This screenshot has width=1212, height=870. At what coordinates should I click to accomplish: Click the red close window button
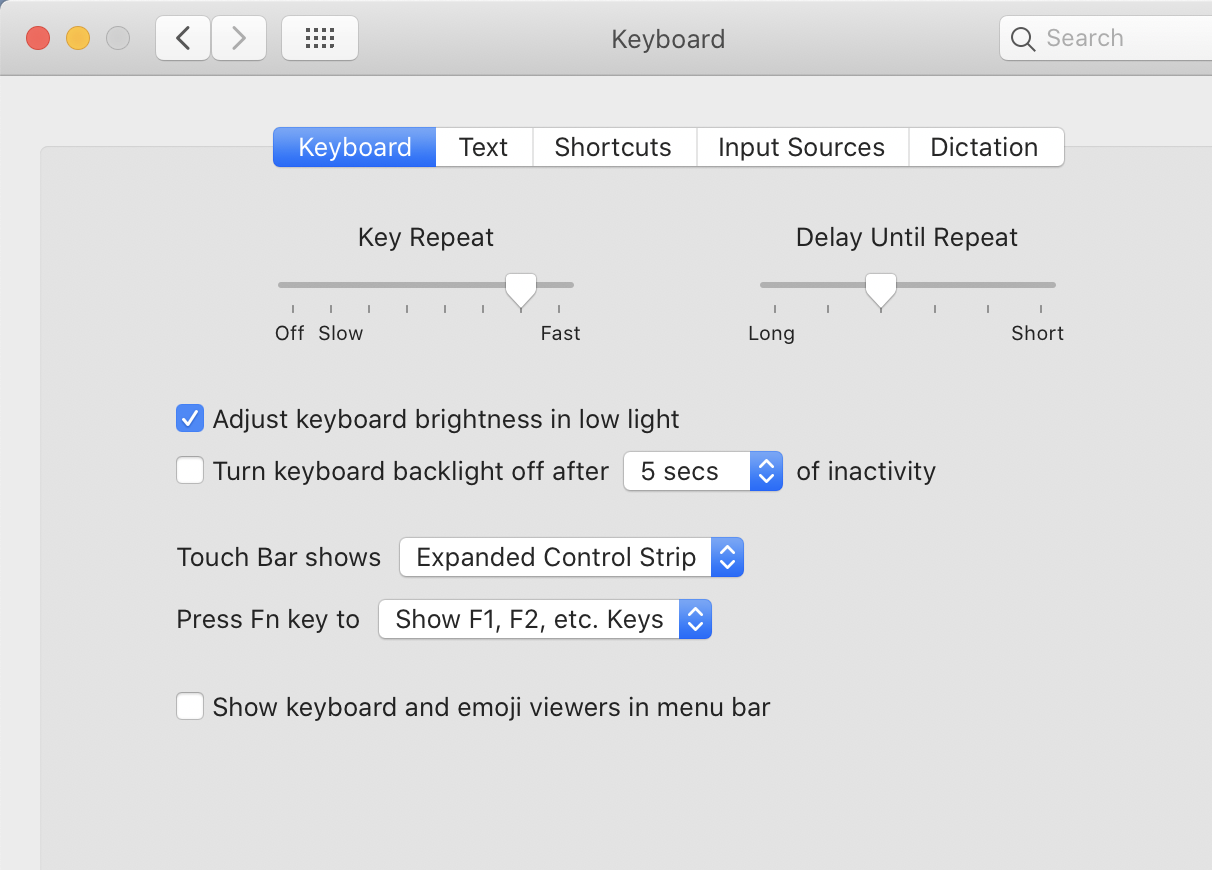click(38, 39)
